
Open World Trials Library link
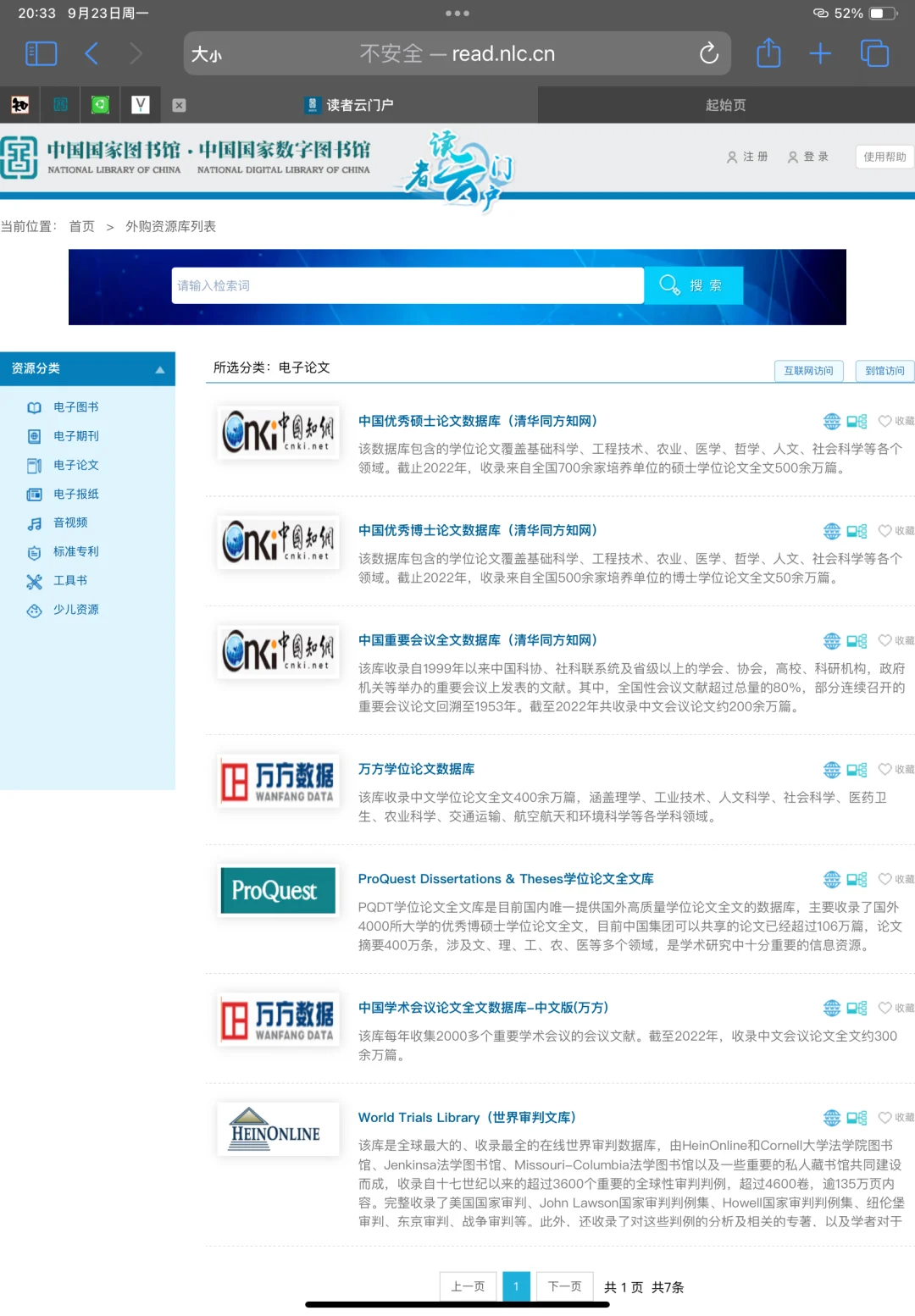tap(467, 1118)
